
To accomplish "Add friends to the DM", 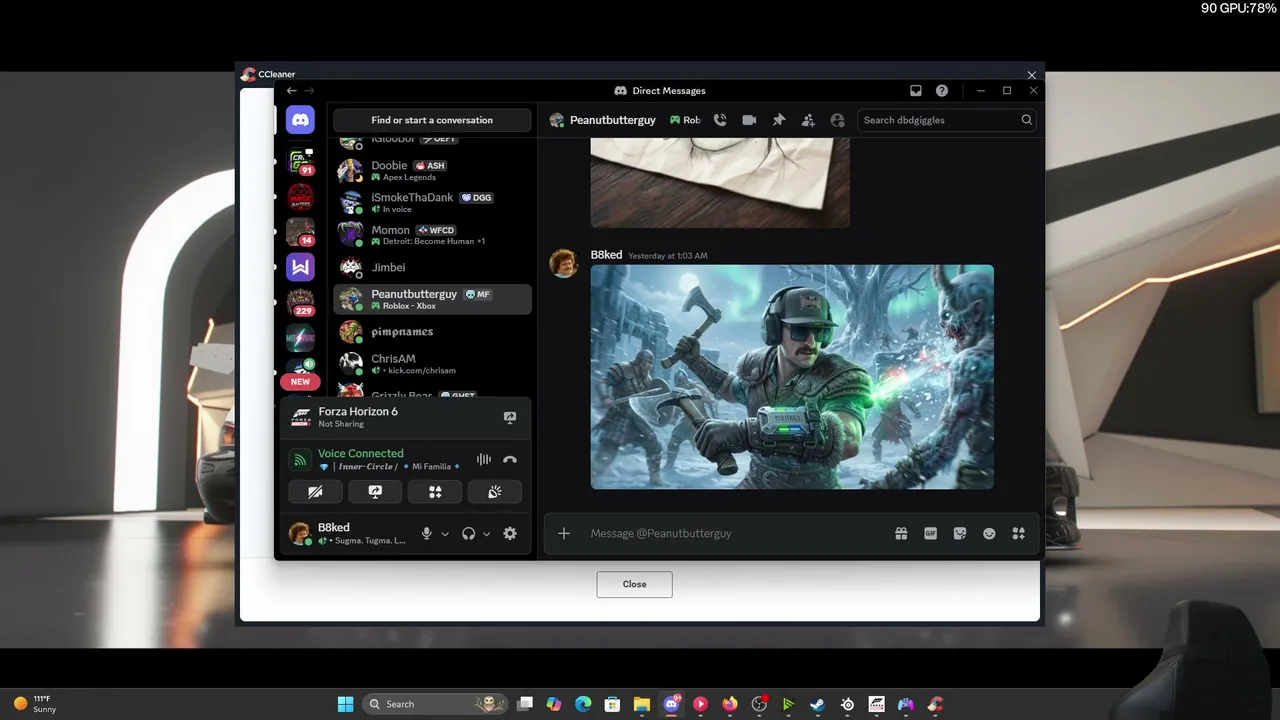I will point(808,120).
